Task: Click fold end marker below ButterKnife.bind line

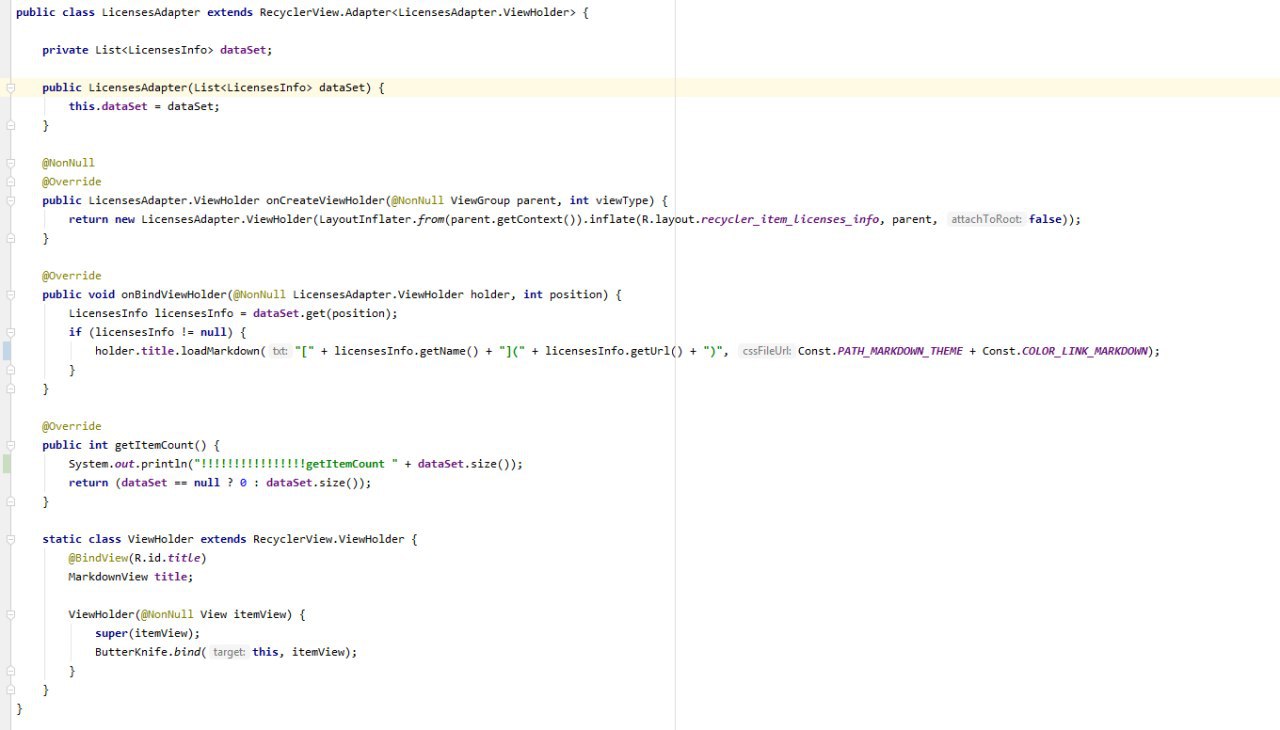Action: [10, 671]
